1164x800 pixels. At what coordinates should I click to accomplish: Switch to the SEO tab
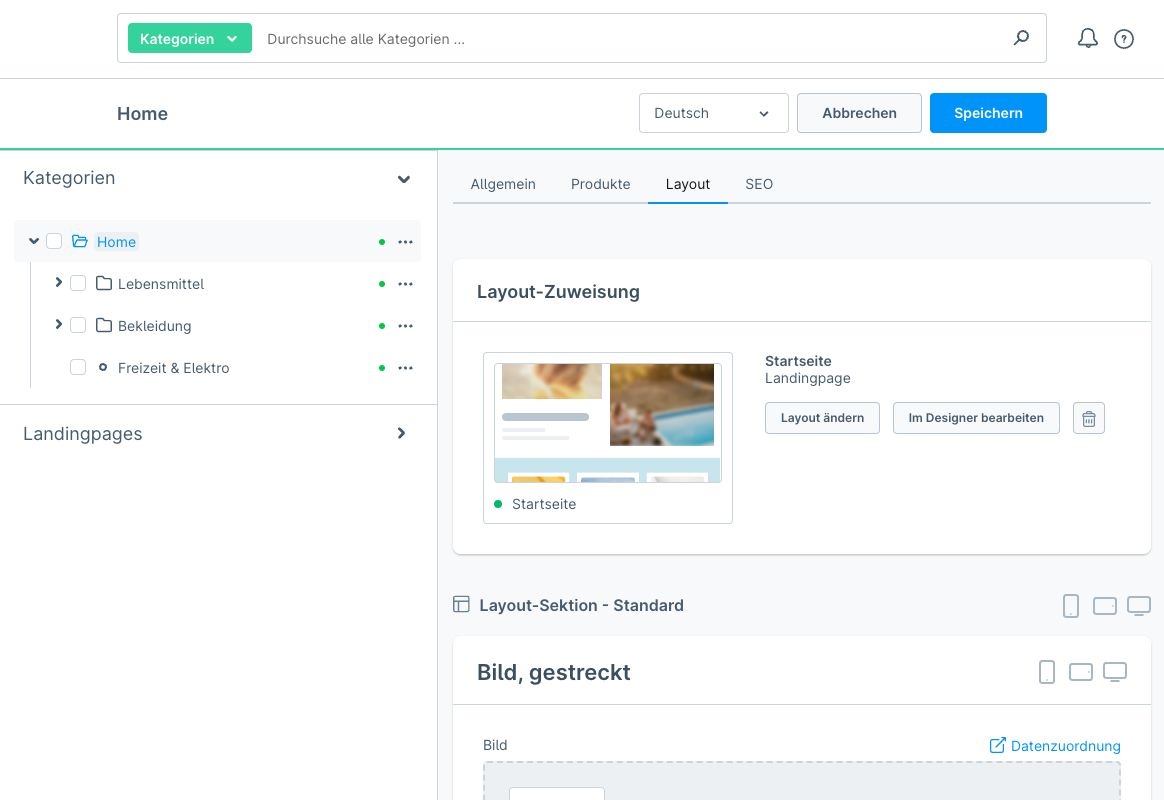759,184
